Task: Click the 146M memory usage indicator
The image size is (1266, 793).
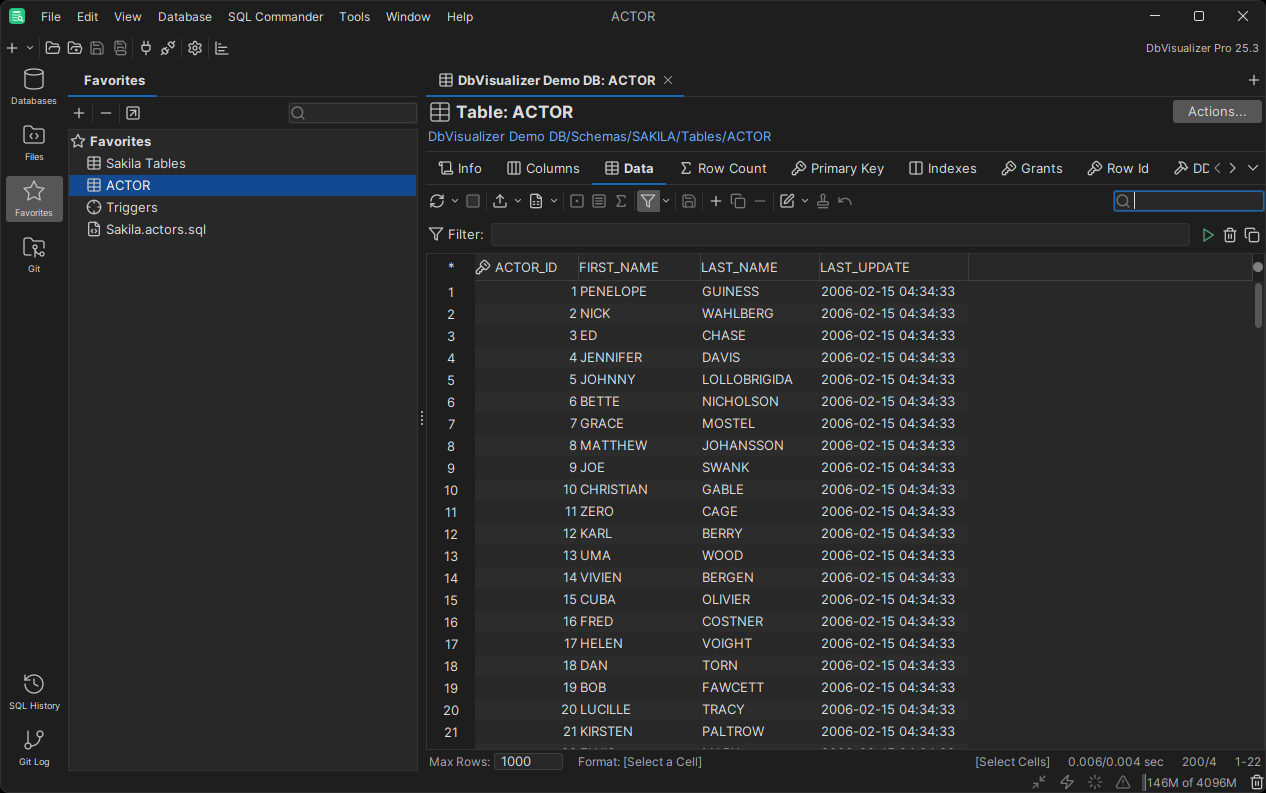Action: 1190,782
